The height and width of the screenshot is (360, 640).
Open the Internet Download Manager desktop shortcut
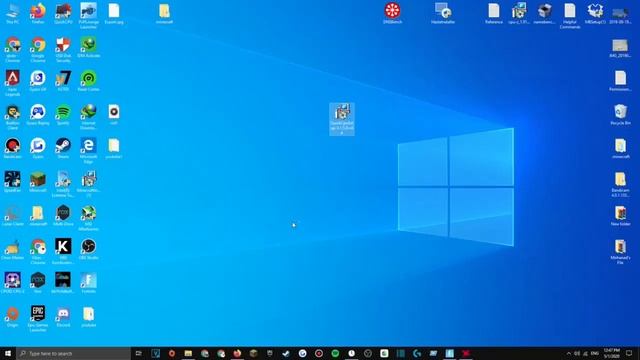click(x=89, y=117)
